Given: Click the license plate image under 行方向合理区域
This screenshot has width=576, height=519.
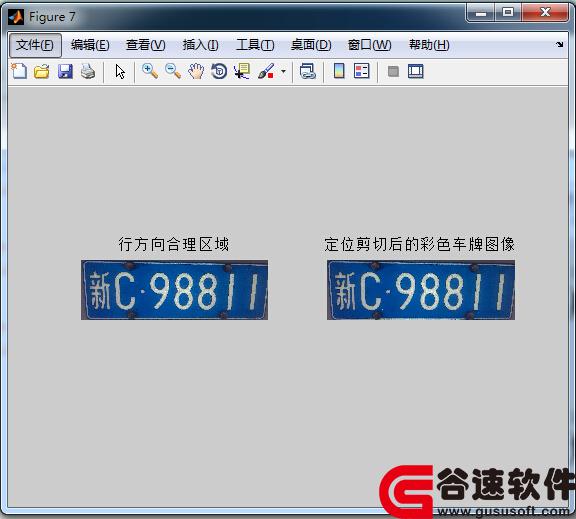Looking at the screenshot, I should click(174, 290).
